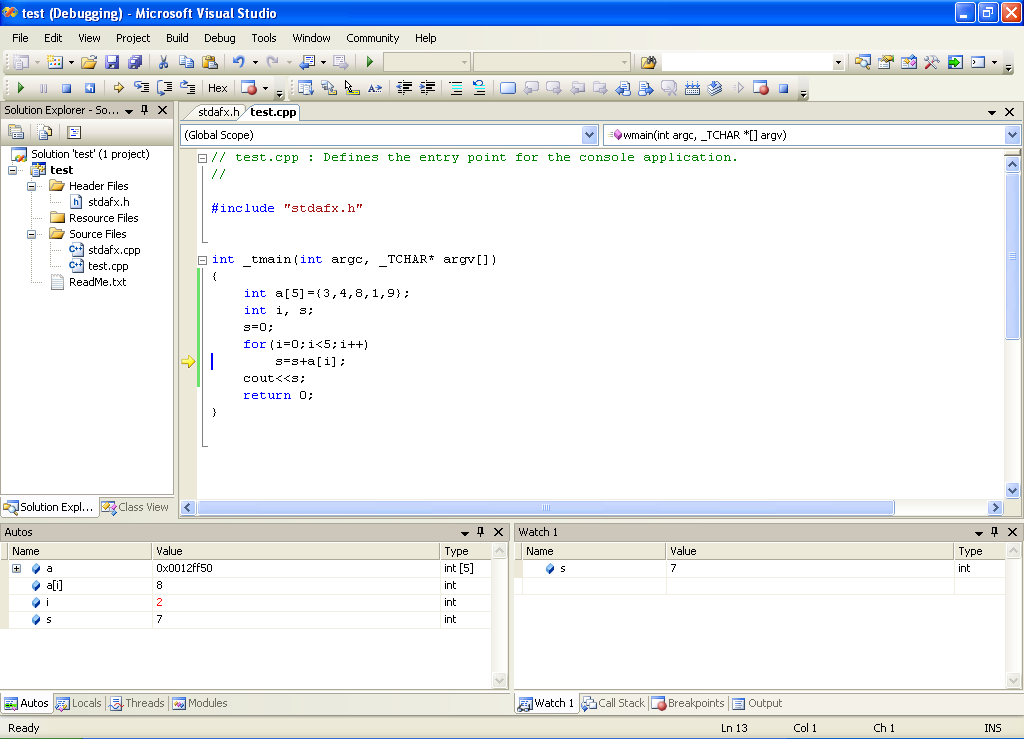Close the Watch 1 panel
Image resolution: width=1024 pixels, height=739 pixels.
click(1012, 531)
